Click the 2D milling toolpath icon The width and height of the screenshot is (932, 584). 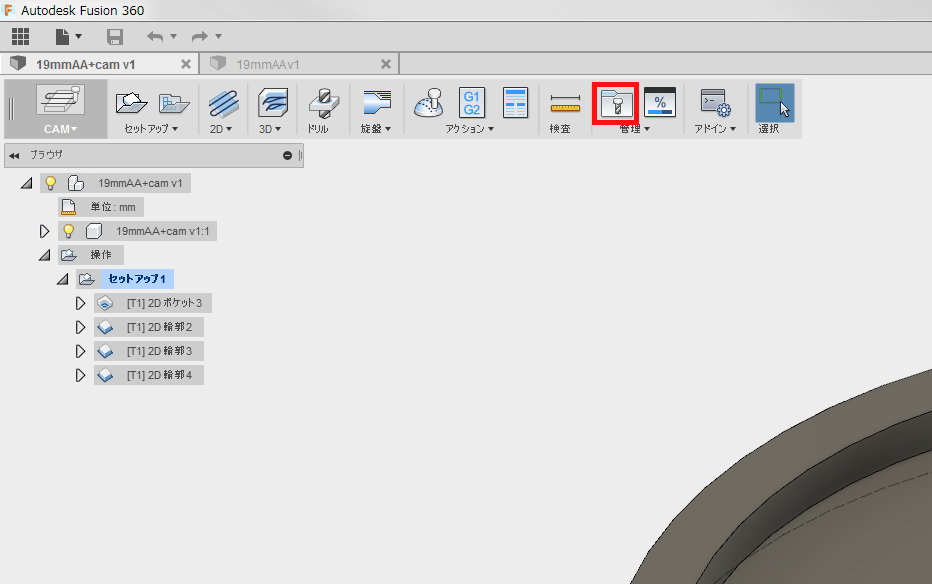pyautogui.click(x=223, y=103)
